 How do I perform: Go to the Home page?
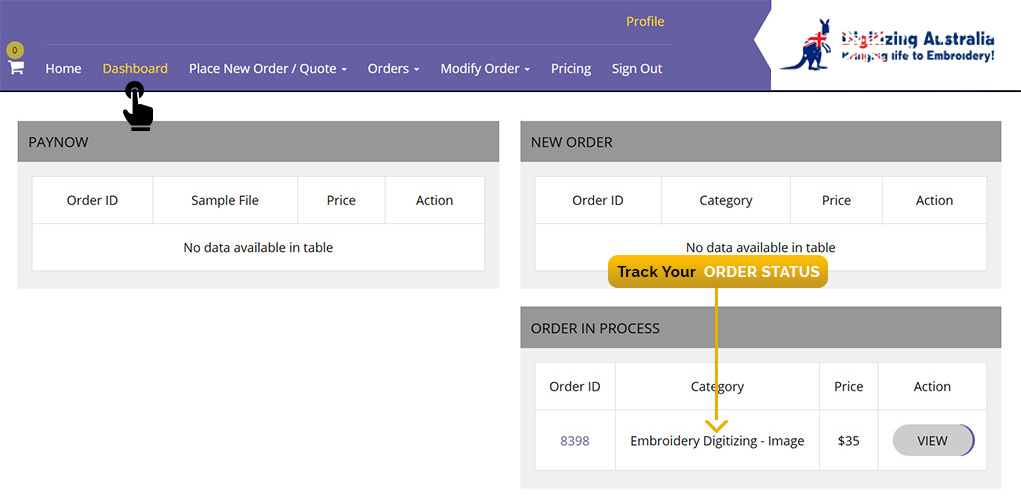tap(63, 69)
